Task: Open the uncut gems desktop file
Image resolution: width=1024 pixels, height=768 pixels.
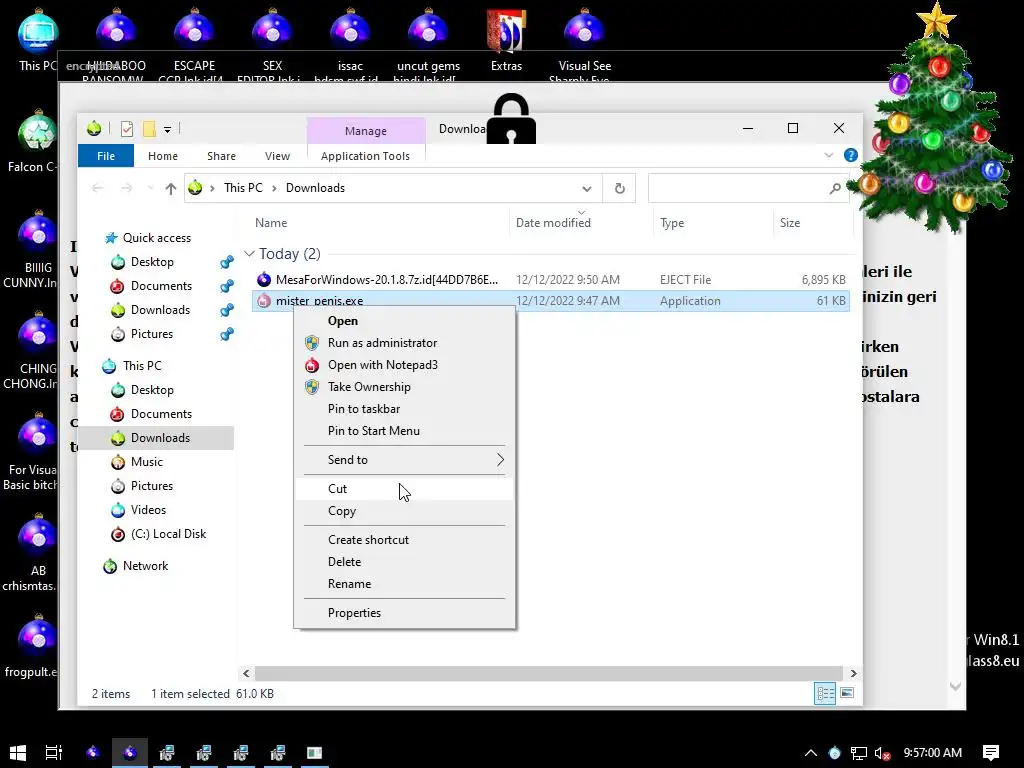Action: (x=428, y=42)
